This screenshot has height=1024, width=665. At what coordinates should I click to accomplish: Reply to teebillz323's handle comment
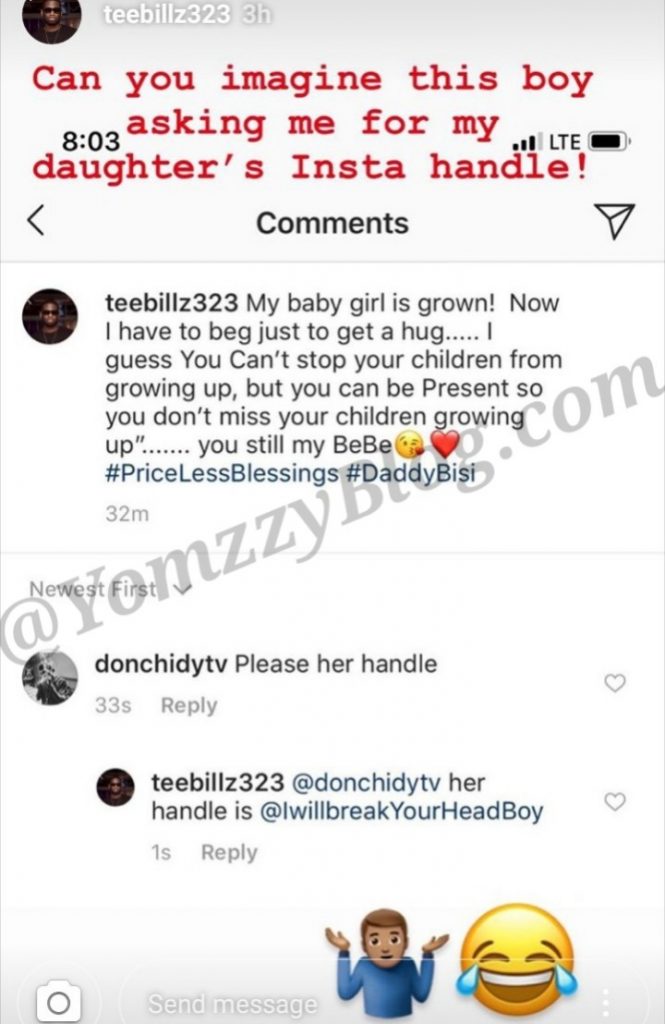click(229, 853)
